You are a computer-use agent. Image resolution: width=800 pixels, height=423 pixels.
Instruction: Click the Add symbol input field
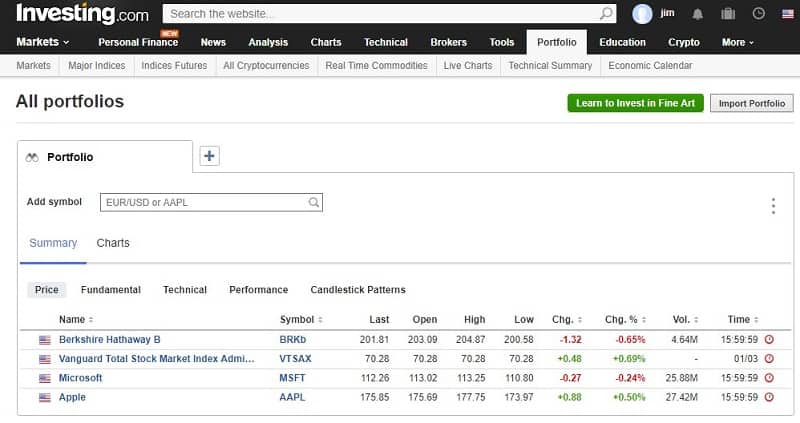(205, 202)
